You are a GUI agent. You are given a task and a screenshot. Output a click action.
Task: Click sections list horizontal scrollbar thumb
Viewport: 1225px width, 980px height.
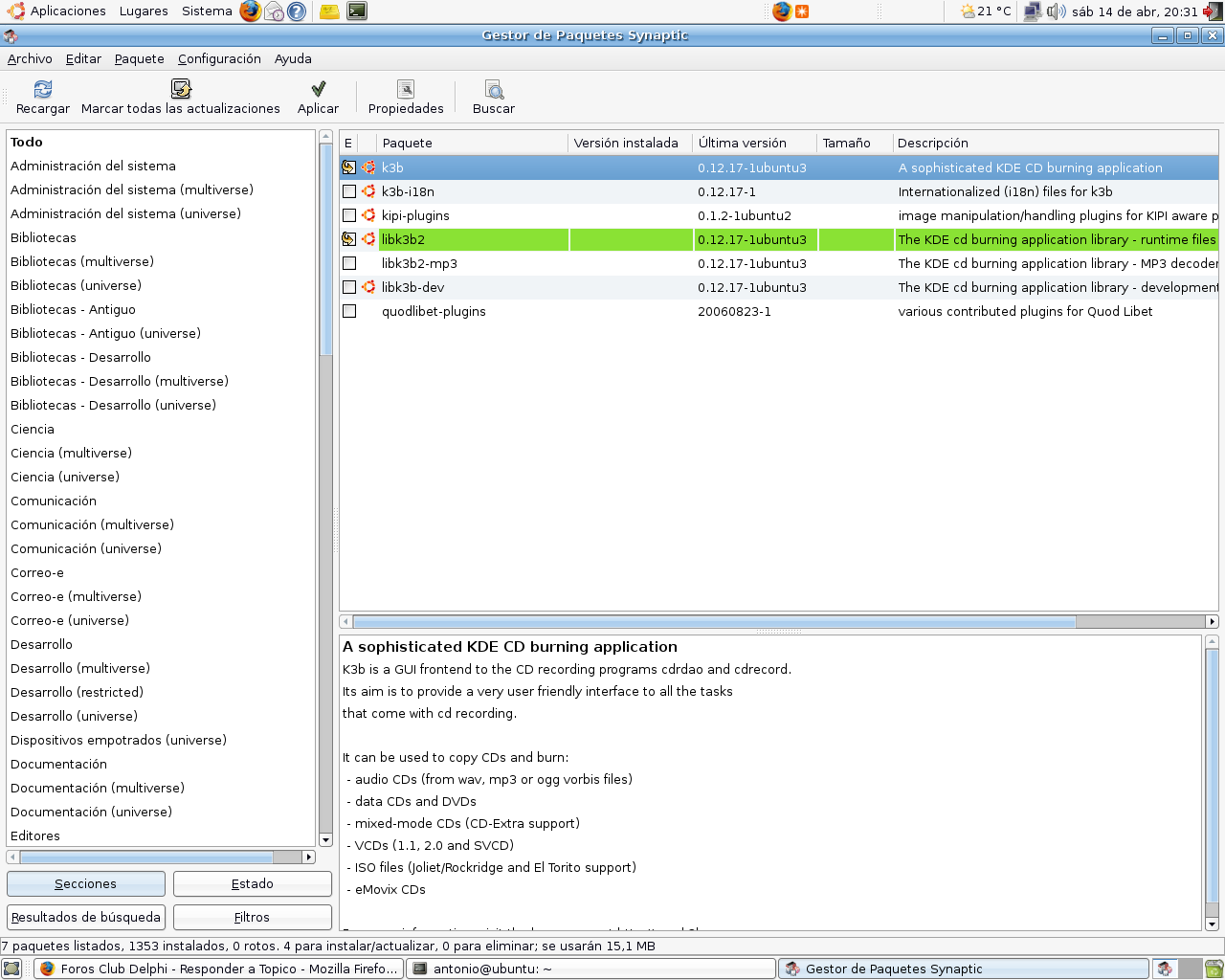click(146, 857)
